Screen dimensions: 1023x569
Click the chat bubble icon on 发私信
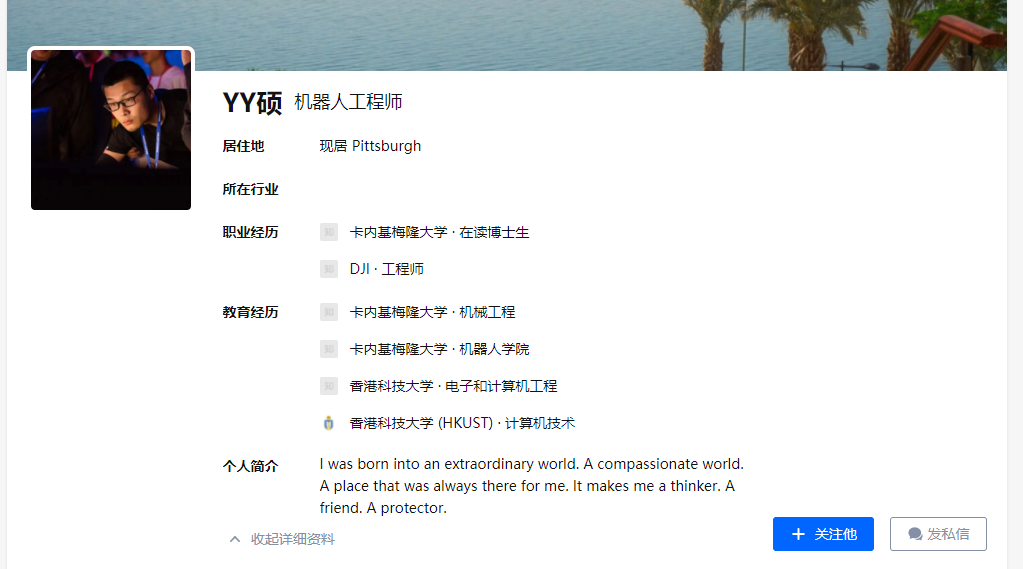pyautogui.click(x=915, y=534)
